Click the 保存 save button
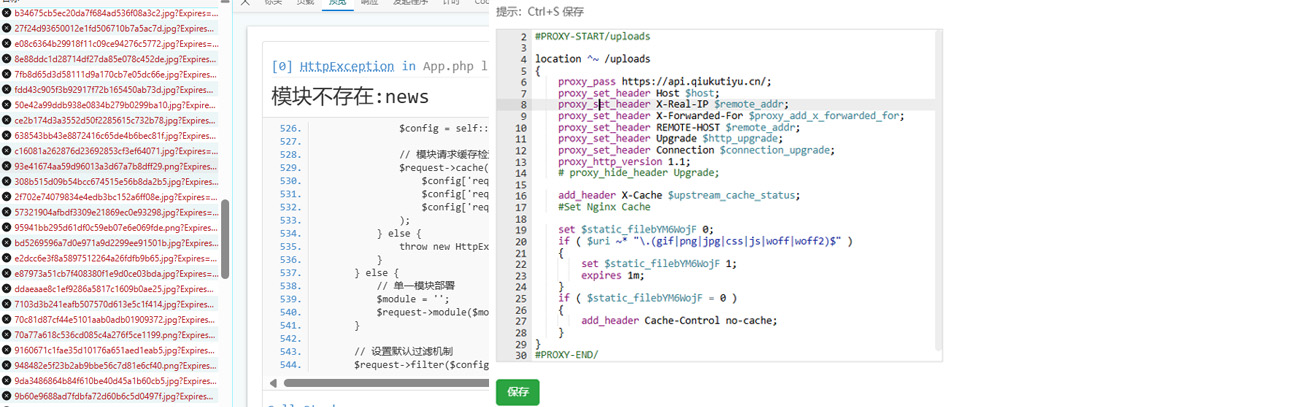Screen dimensions: 1300x407 [x=517, y=392]
